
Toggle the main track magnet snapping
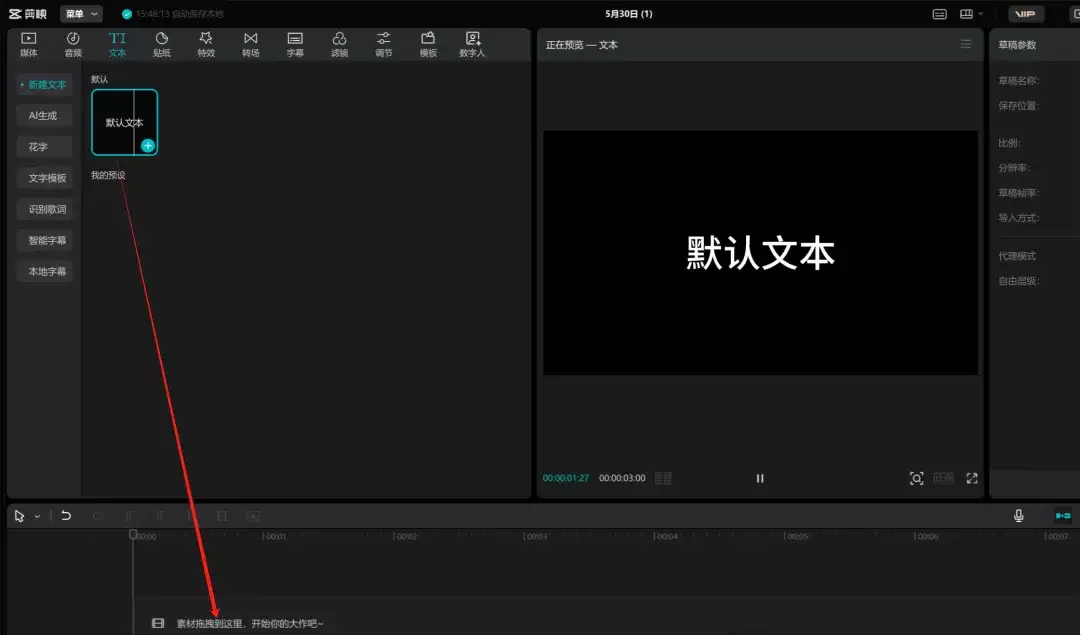coord(1062,516)
